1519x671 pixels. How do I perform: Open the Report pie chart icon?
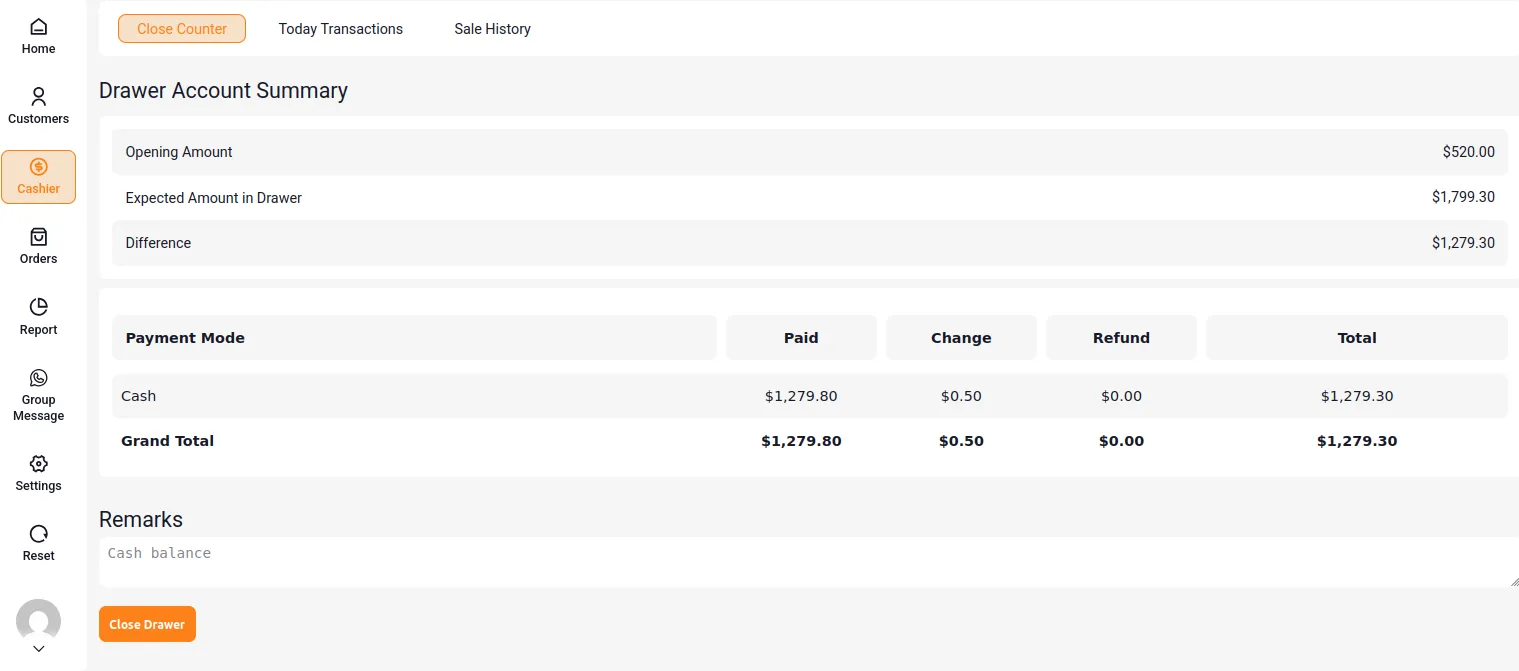pyautogui.click(x=38, y=307)
